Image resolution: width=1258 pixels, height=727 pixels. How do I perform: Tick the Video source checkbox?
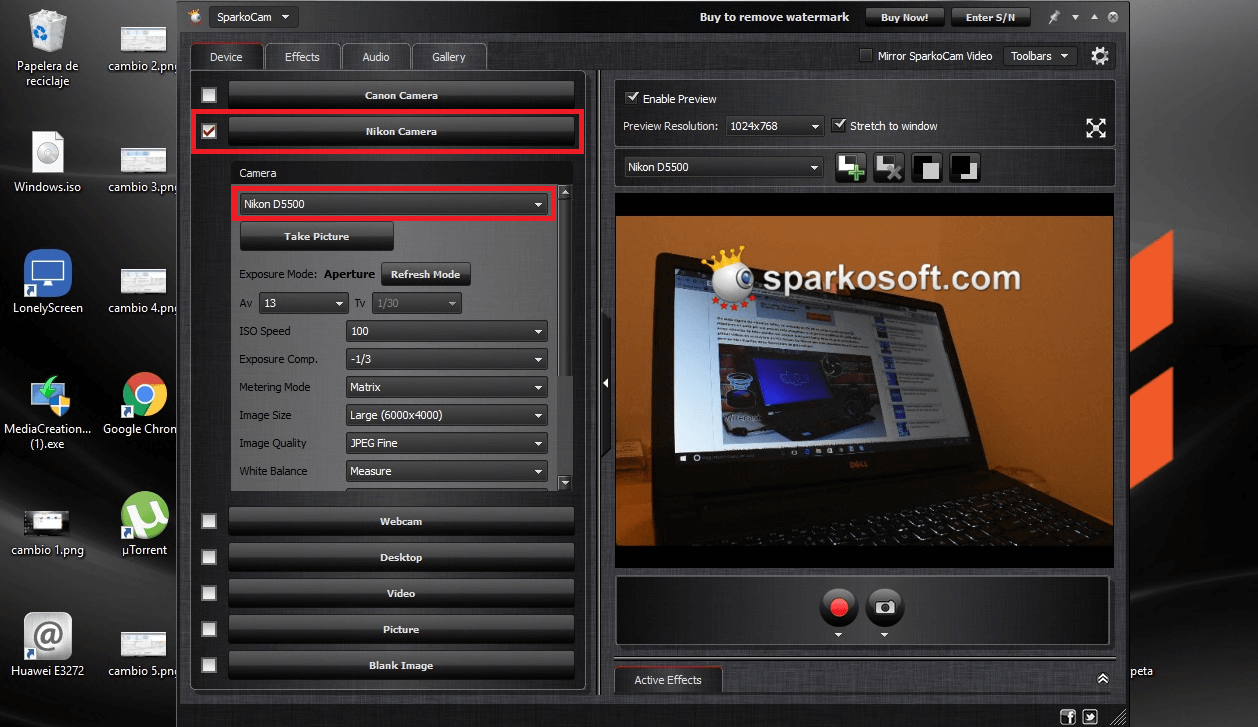tap(209, 594)
